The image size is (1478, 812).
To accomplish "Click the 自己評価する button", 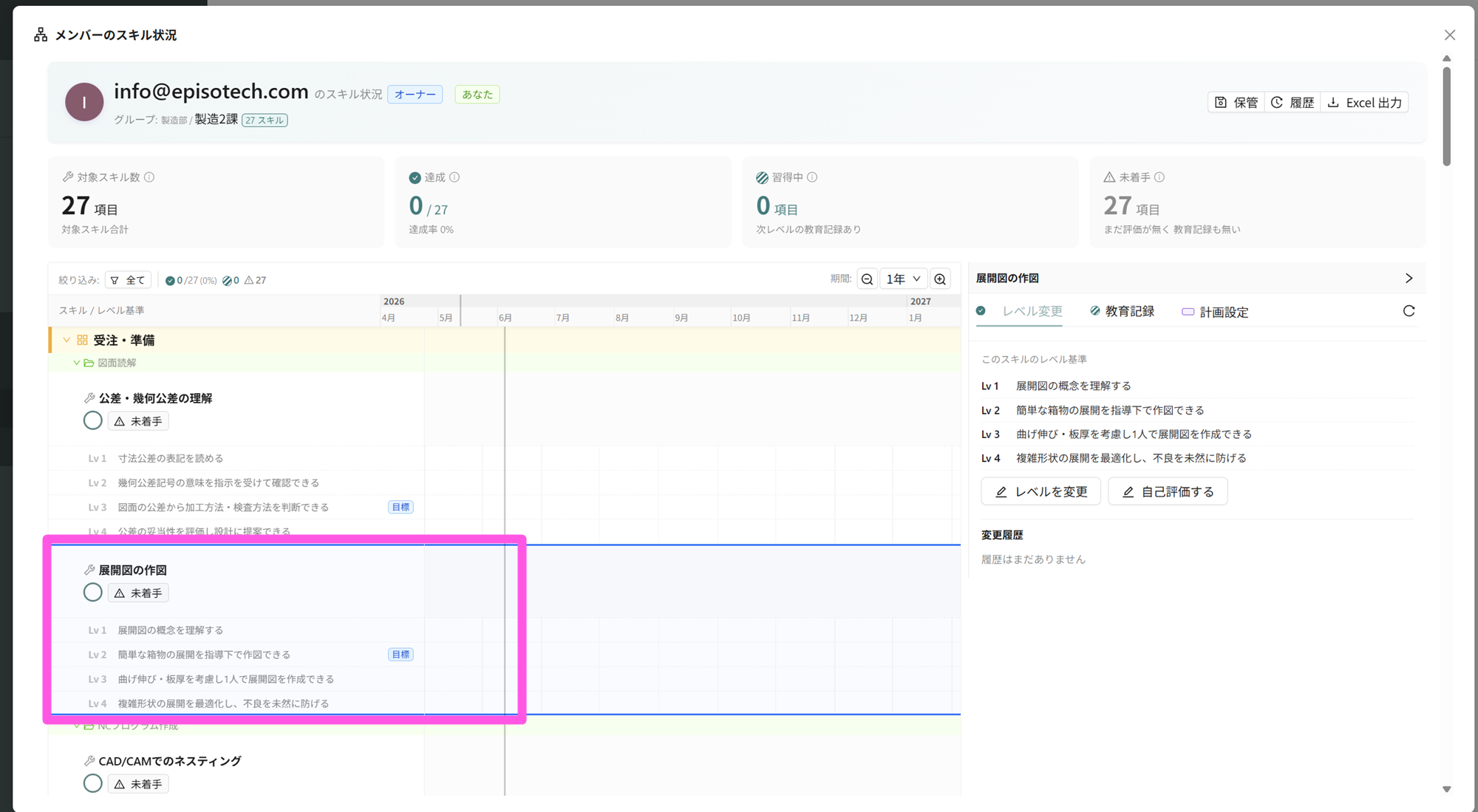I will (1168, 492).
